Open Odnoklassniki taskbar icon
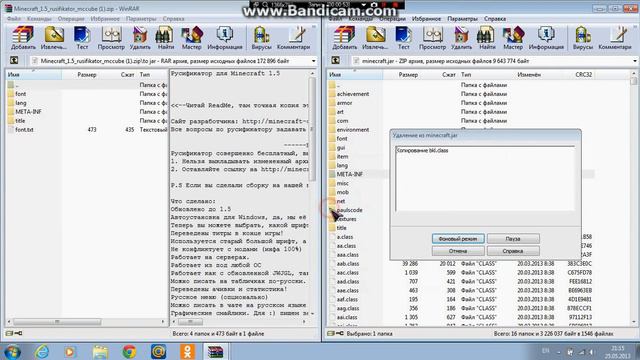 (187, 351)
